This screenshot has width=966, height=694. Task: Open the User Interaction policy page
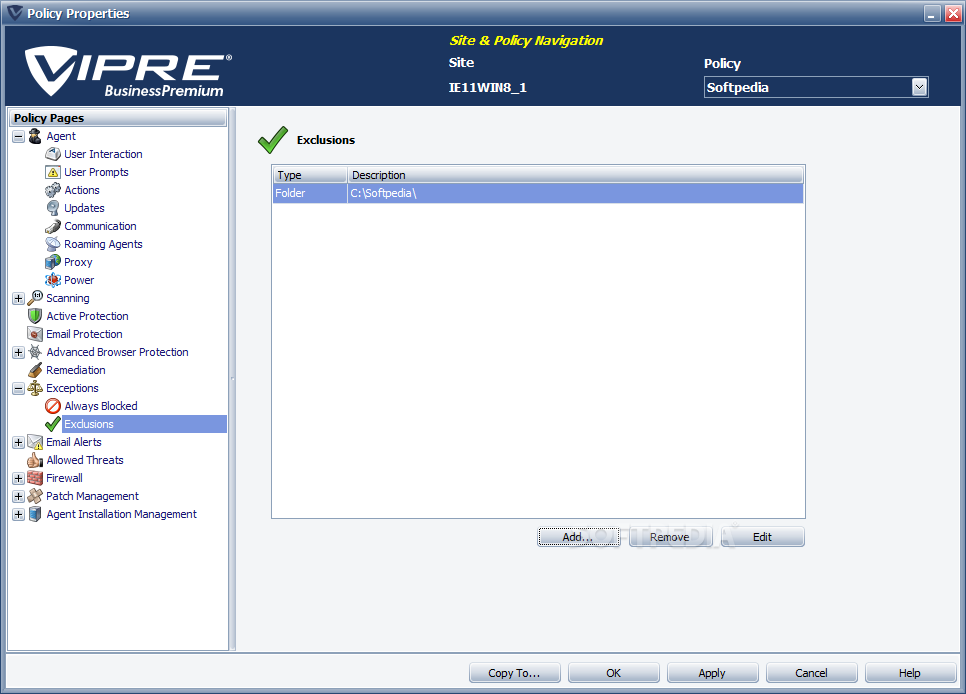coord(104,154)
